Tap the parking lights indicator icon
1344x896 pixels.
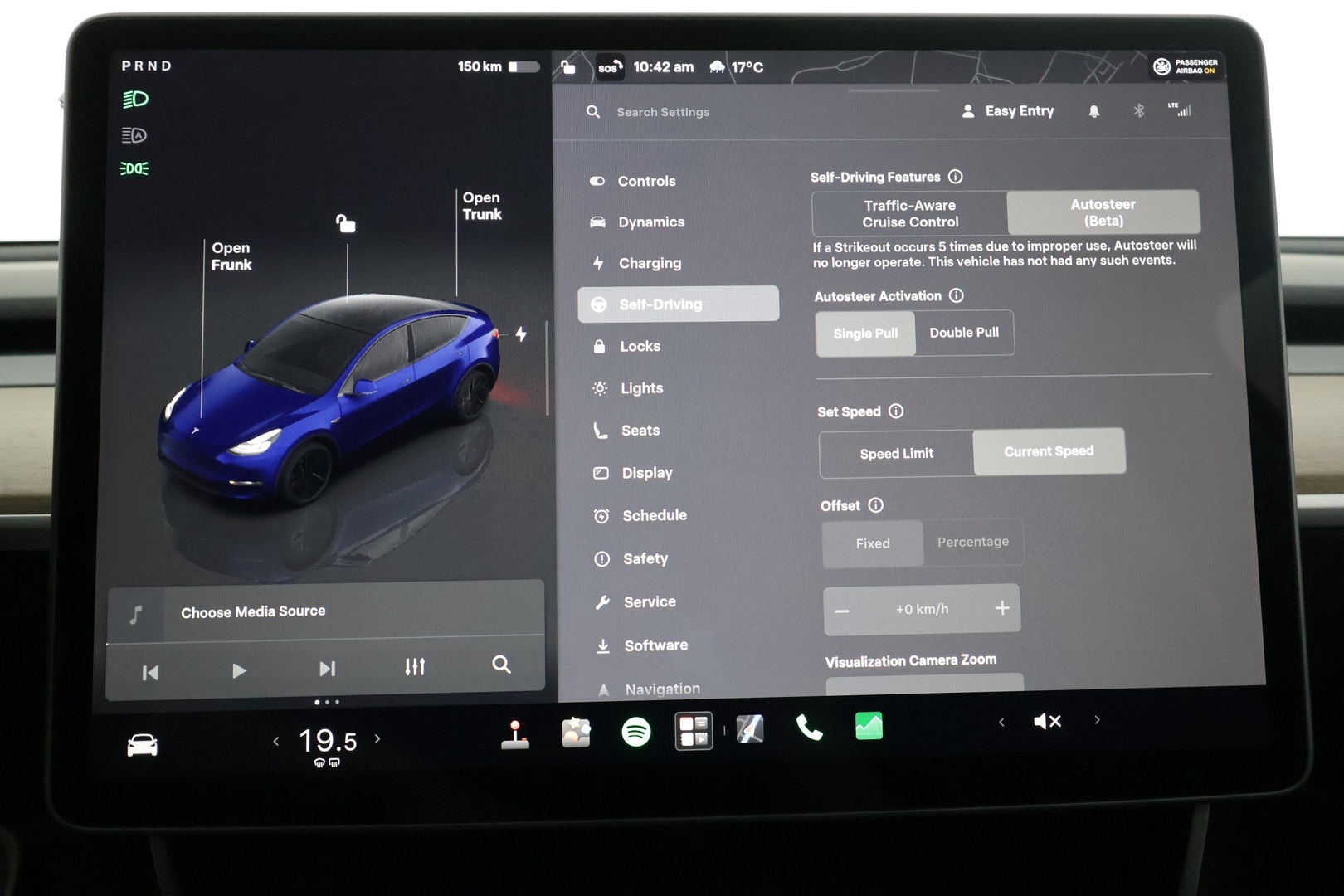tap(134, 168)
